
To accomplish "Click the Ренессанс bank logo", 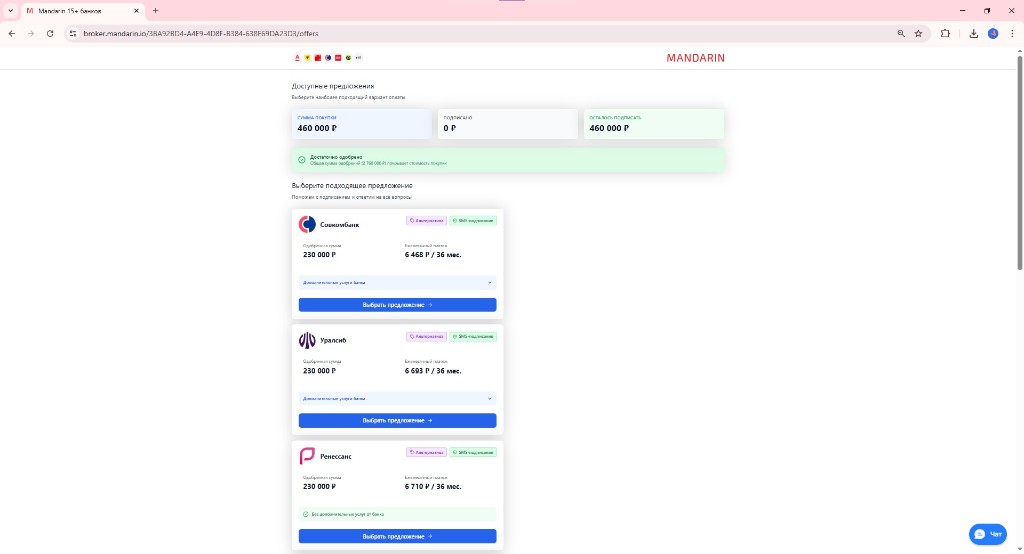I will click(308, 456).
